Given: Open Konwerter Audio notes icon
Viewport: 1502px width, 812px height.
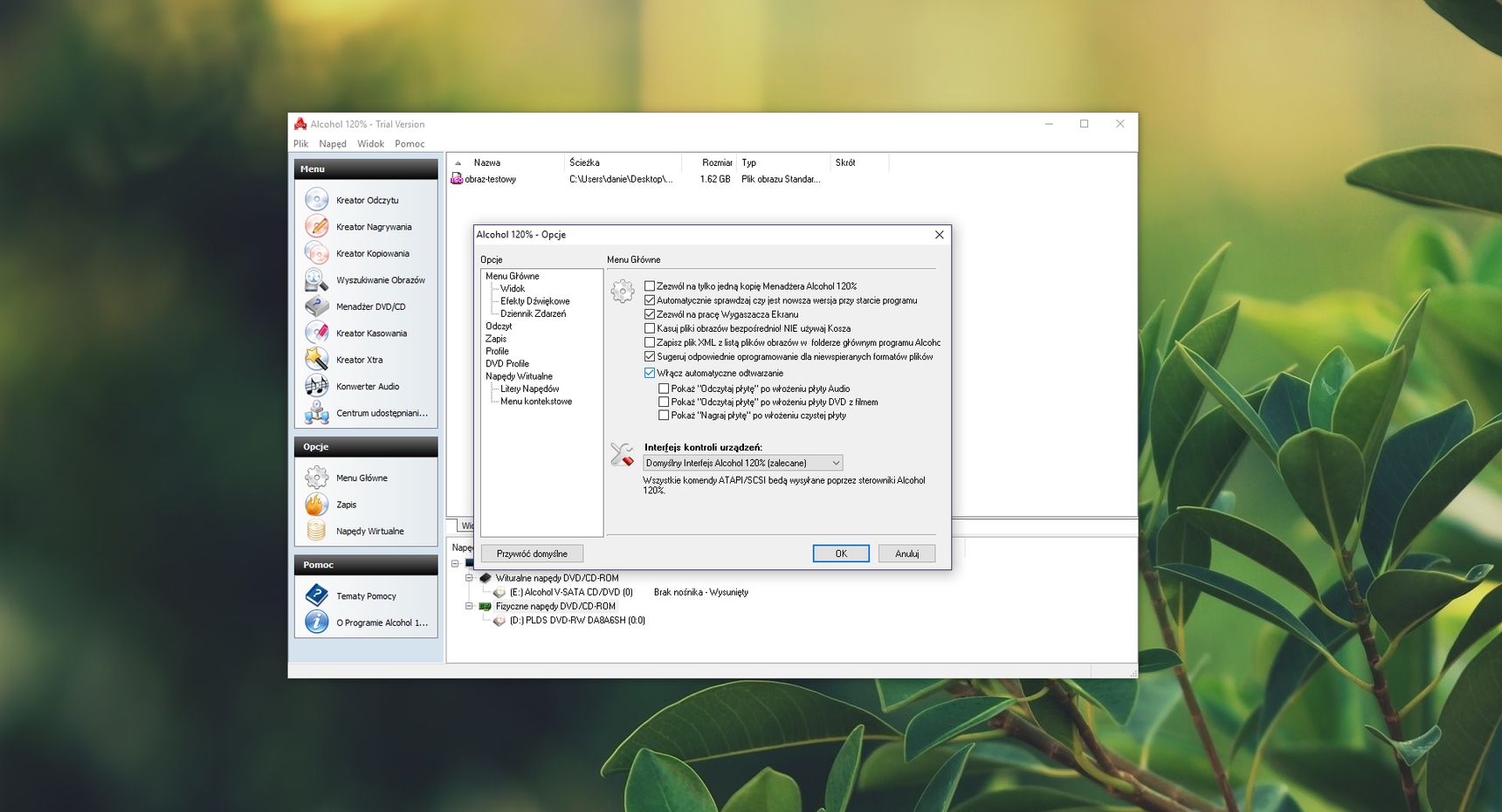Looking at the screenshot, I should (x=316, y=386).
